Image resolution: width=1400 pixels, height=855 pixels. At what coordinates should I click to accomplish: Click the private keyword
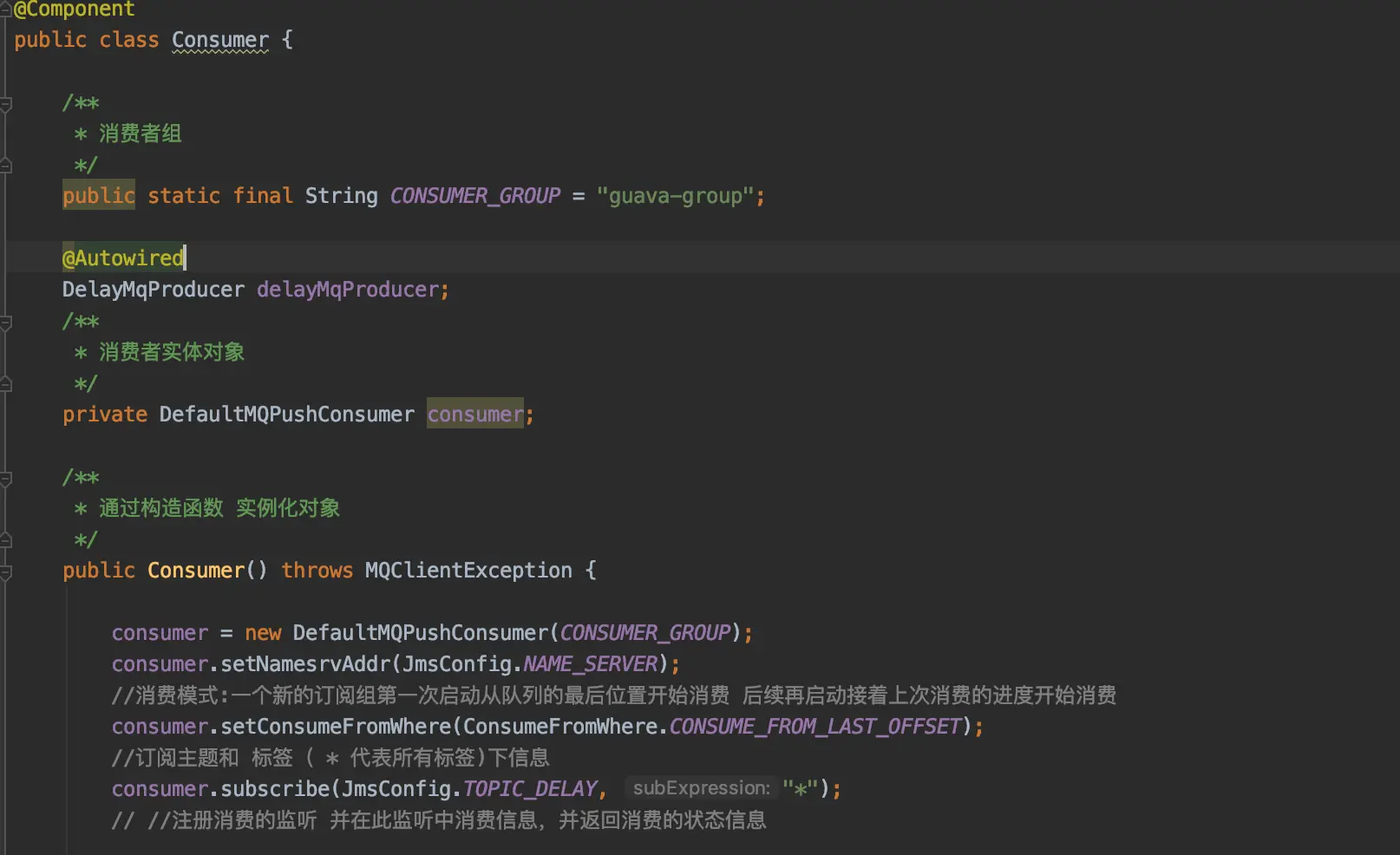coord(105,414)
